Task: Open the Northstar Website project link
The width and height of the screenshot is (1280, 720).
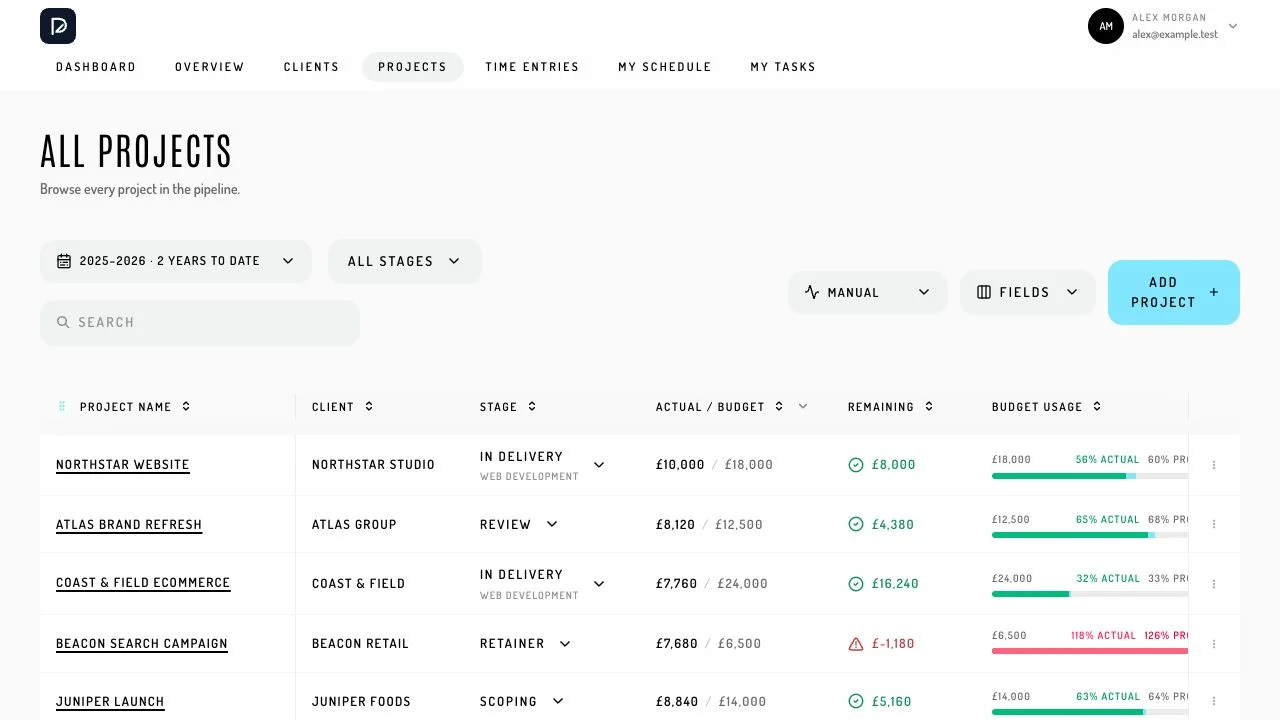Action: 123,465
